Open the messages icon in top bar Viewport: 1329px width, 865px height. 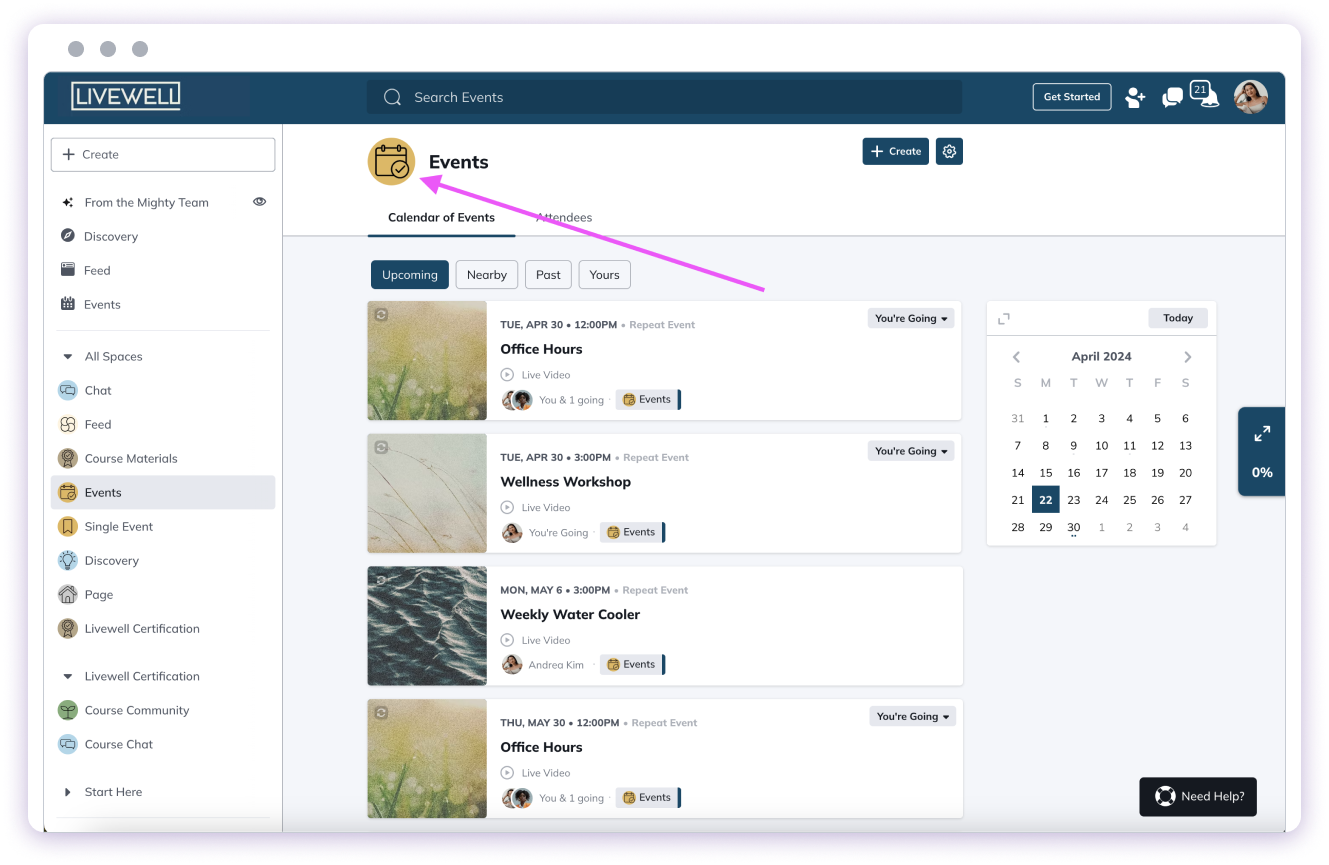[x=1171, y=97]
